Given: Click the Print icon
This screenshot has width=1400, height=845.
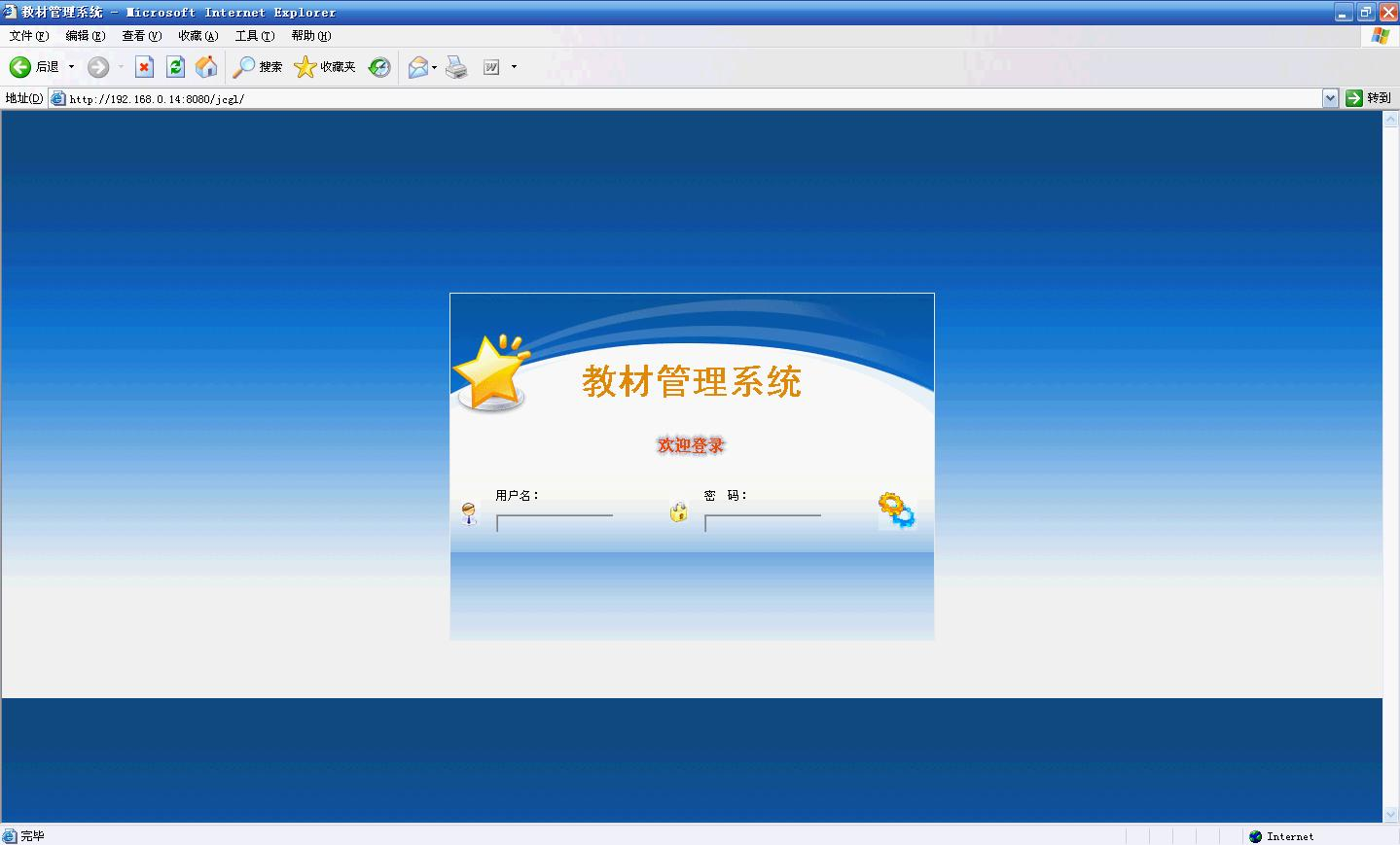Looking at the screenshot, I should click(456, 67).
